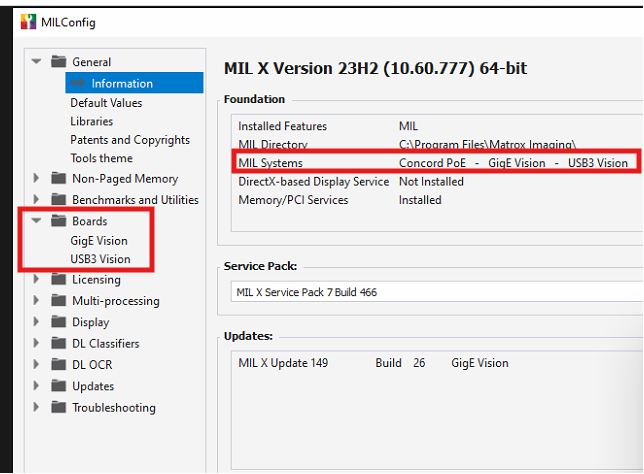Select the Boards label in tree
The width and height of the screenshot is (644, 474).
click(x=90, y=221)
